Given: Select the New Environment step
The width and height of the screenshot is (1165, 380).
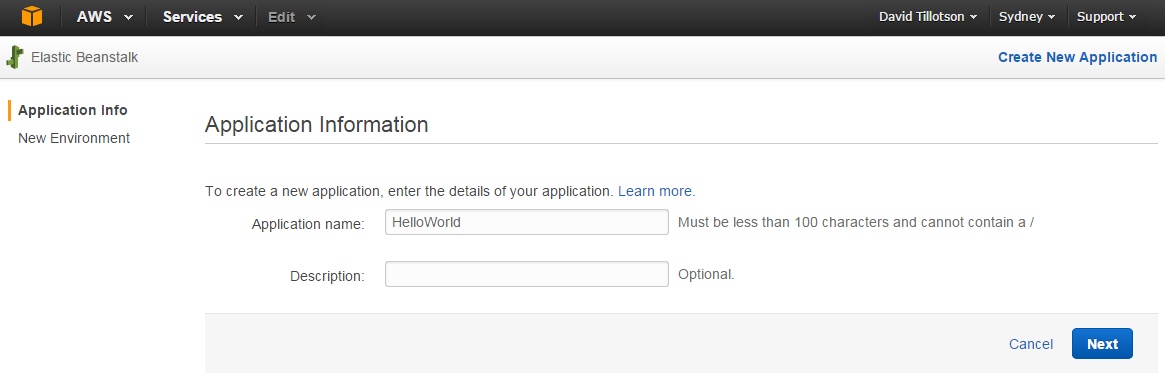Looking at the screenshot, I should tap(74, 138).
